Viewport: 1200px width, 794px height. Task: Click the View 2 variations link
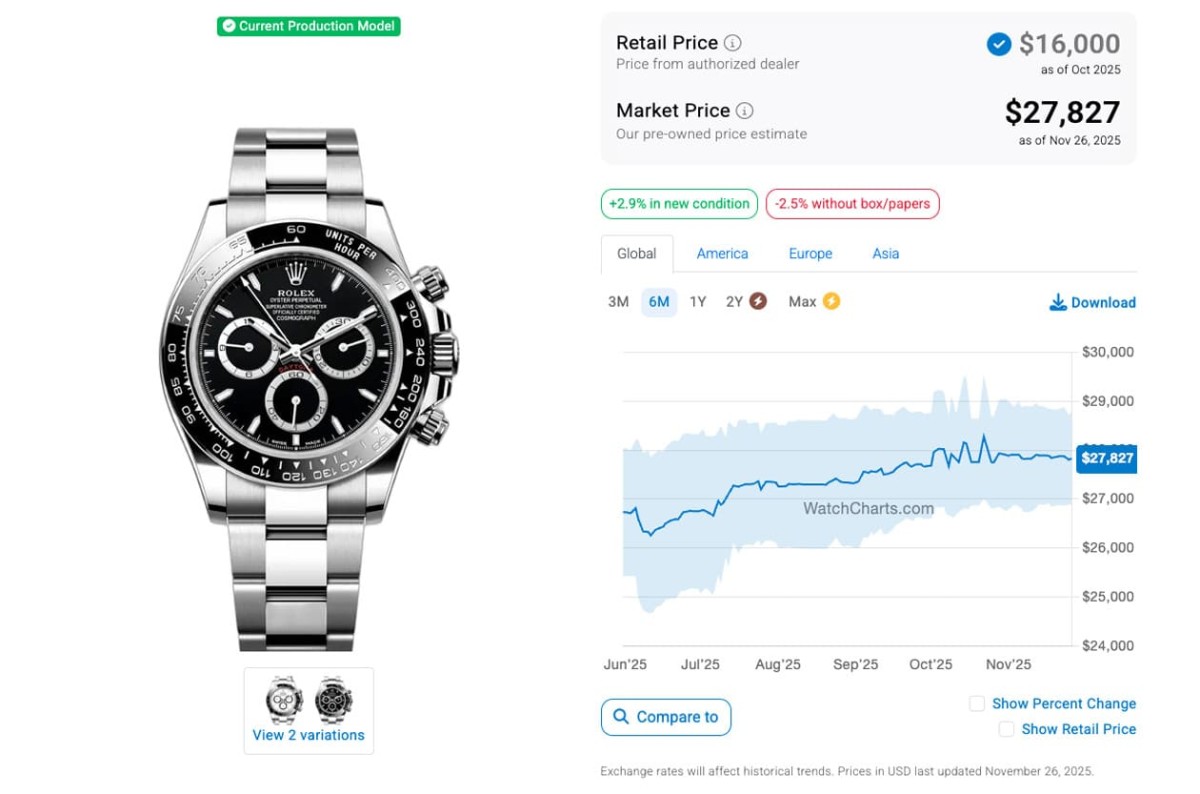coord(308,735)
